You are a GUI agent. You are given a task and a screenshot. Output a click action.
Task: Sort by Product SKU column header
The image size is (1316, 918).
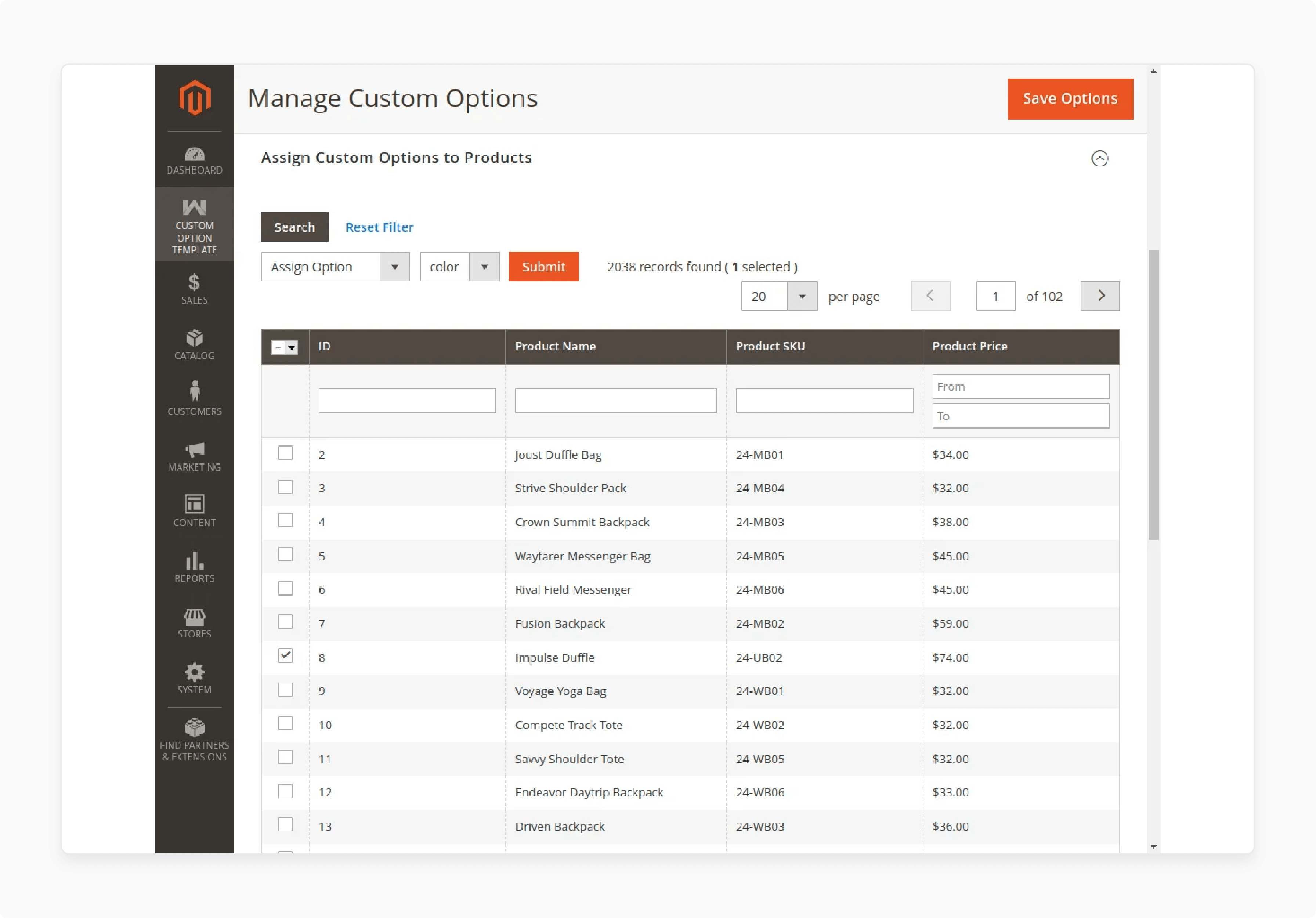pos(824,347)
